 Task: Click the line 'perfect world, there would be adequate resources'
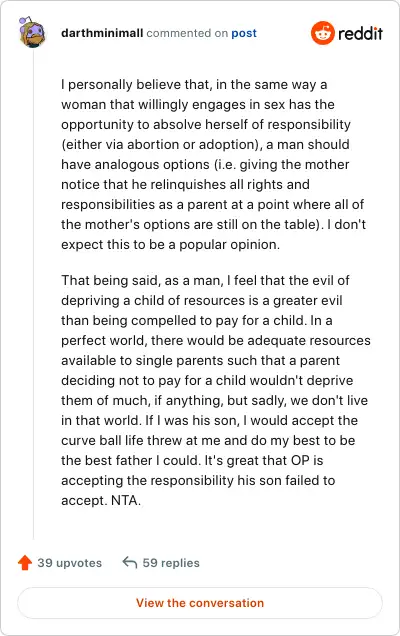click(216, 340)
